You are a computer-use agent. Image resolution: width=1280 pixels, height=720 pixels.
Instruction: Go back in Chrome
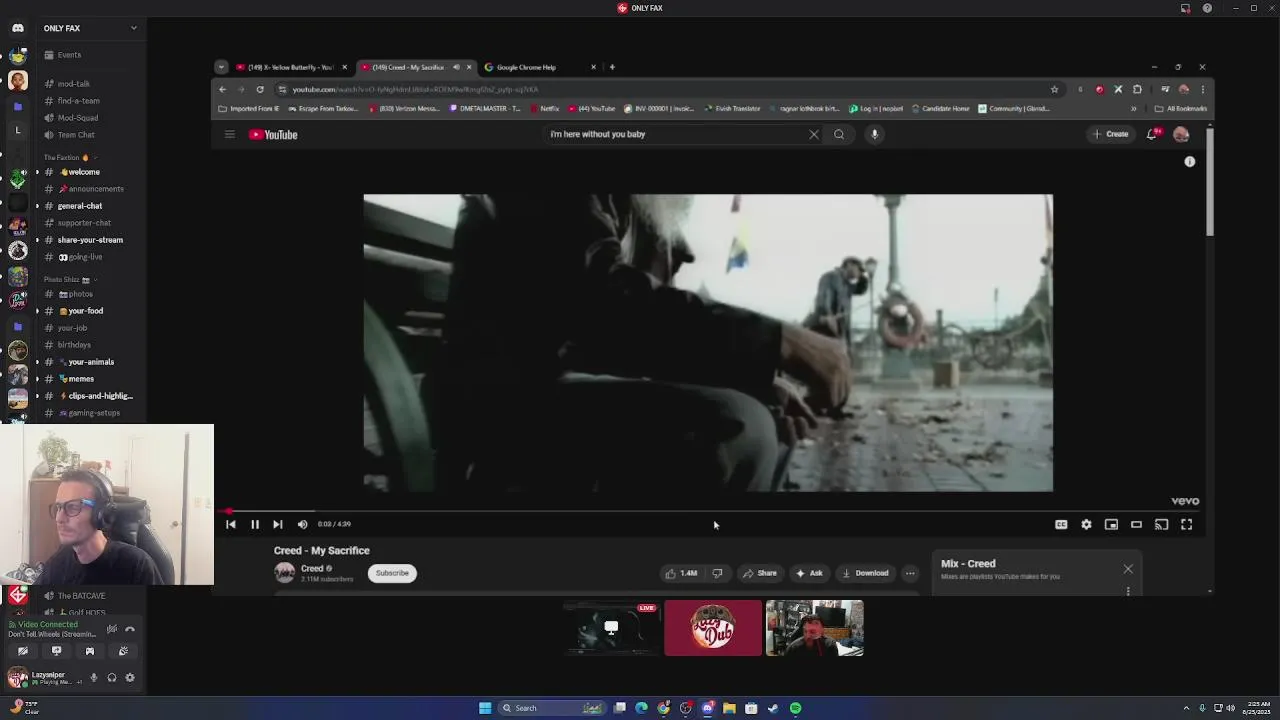click(x=223, y=89)
